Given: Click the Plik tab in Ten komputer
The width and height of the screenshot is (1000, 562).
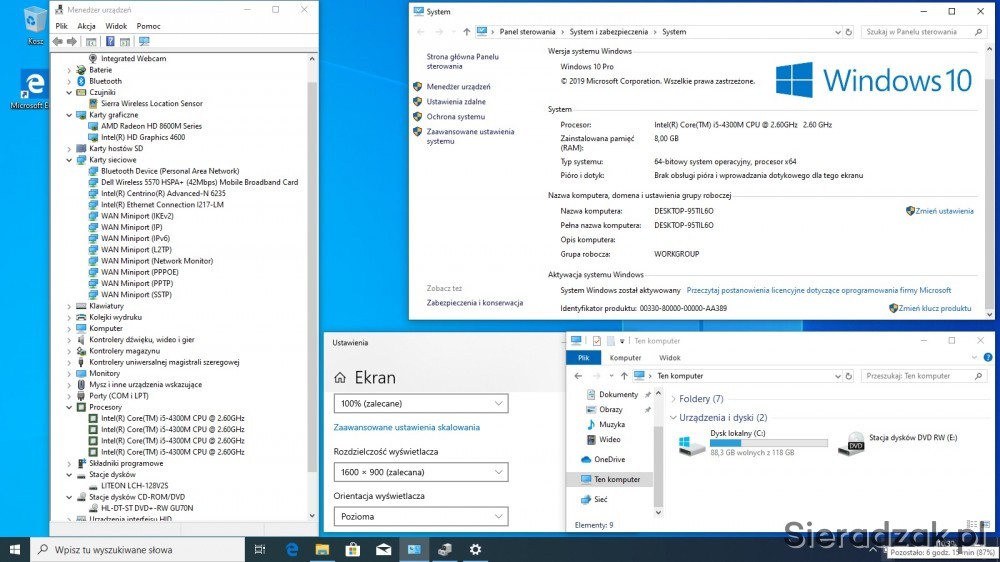Looking at the screenshot, I should 584,358.
